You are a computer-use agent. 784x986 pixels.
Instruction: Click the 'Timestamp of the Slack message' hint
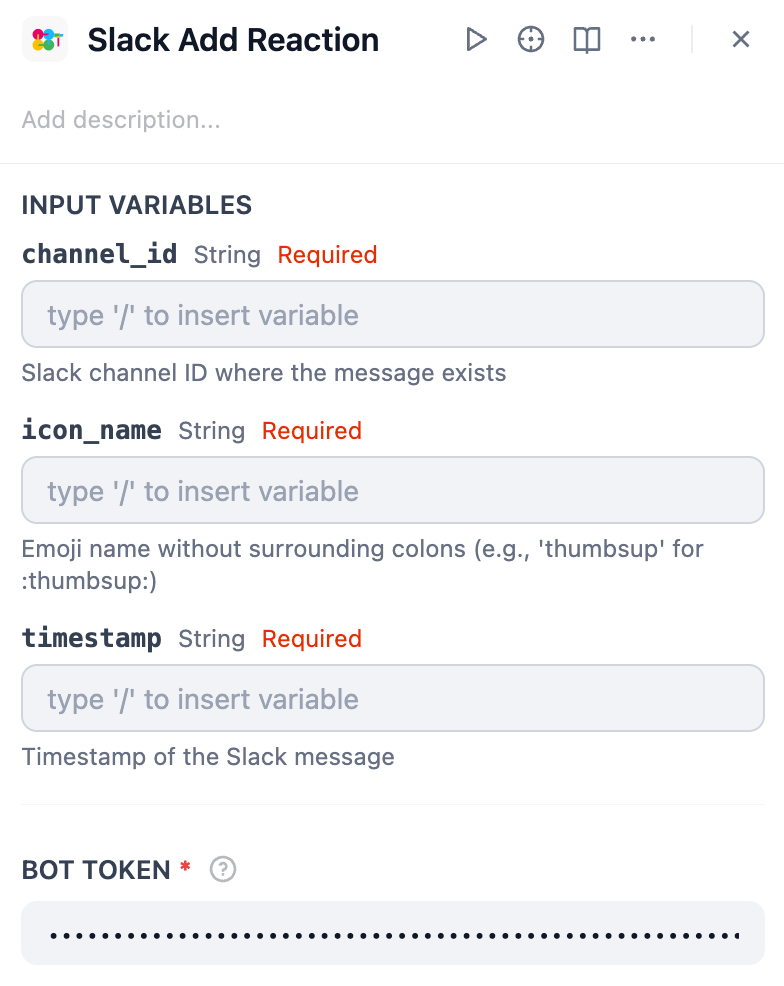tap(208, 757)
